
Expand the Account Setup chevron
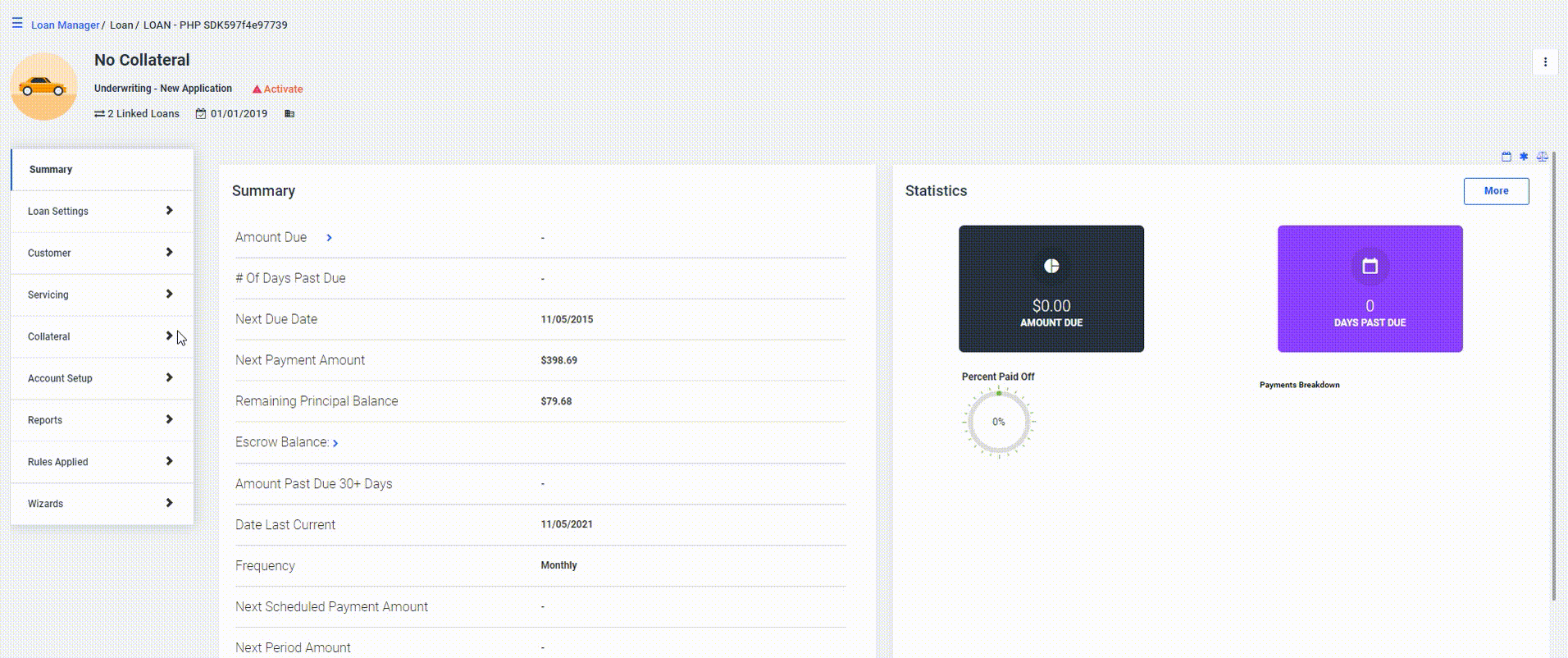click(x=169, y=378)
